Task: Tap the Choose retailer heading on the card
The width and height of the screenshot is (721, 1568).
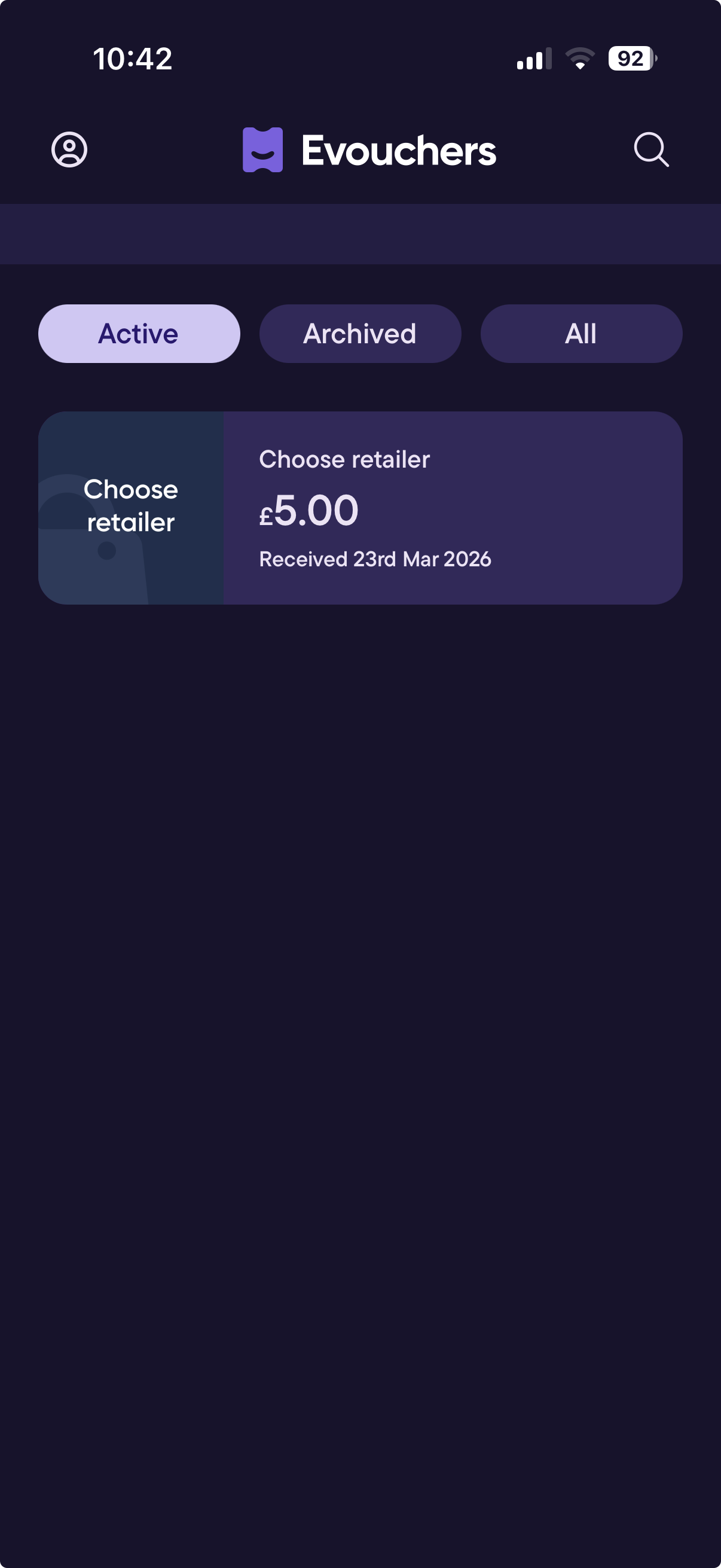Action: 344,459
